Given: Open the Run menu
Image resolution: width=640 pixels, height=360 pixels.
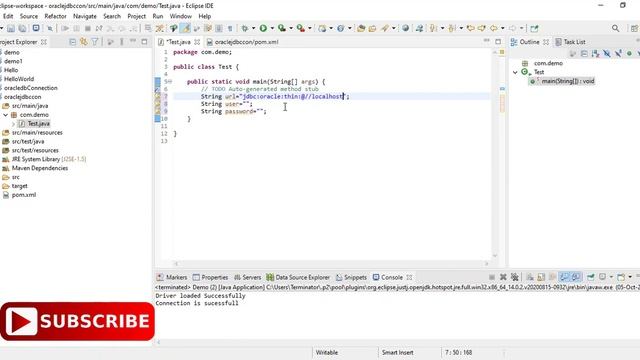Looking at the screenshot, I should click(x=158, y=16).
